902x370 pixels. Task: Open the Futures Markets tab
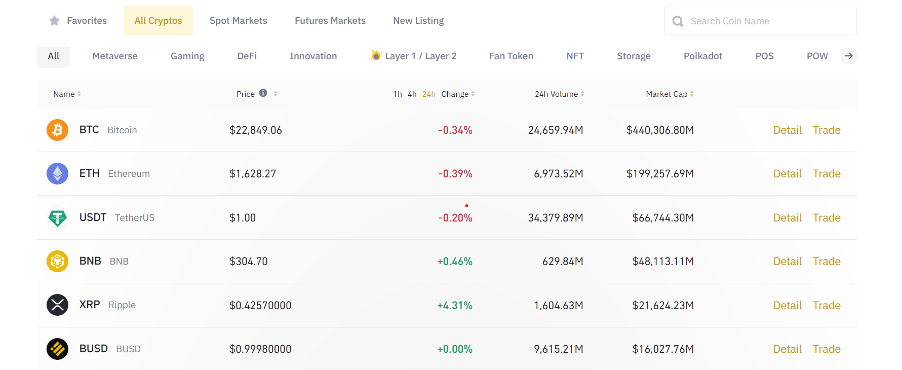tap(330, 21)
